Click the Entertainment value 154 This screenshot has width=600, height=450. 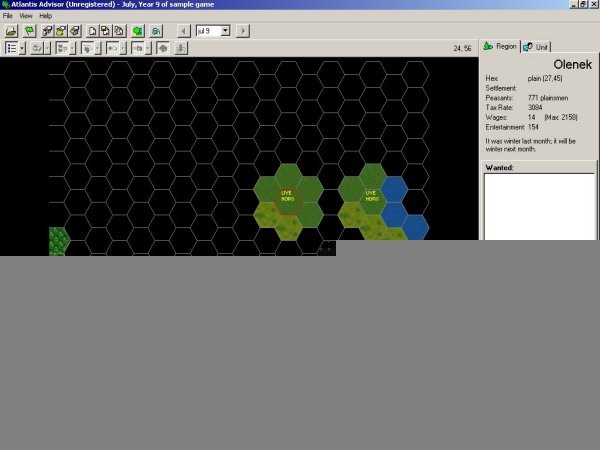tap(533, 127)
